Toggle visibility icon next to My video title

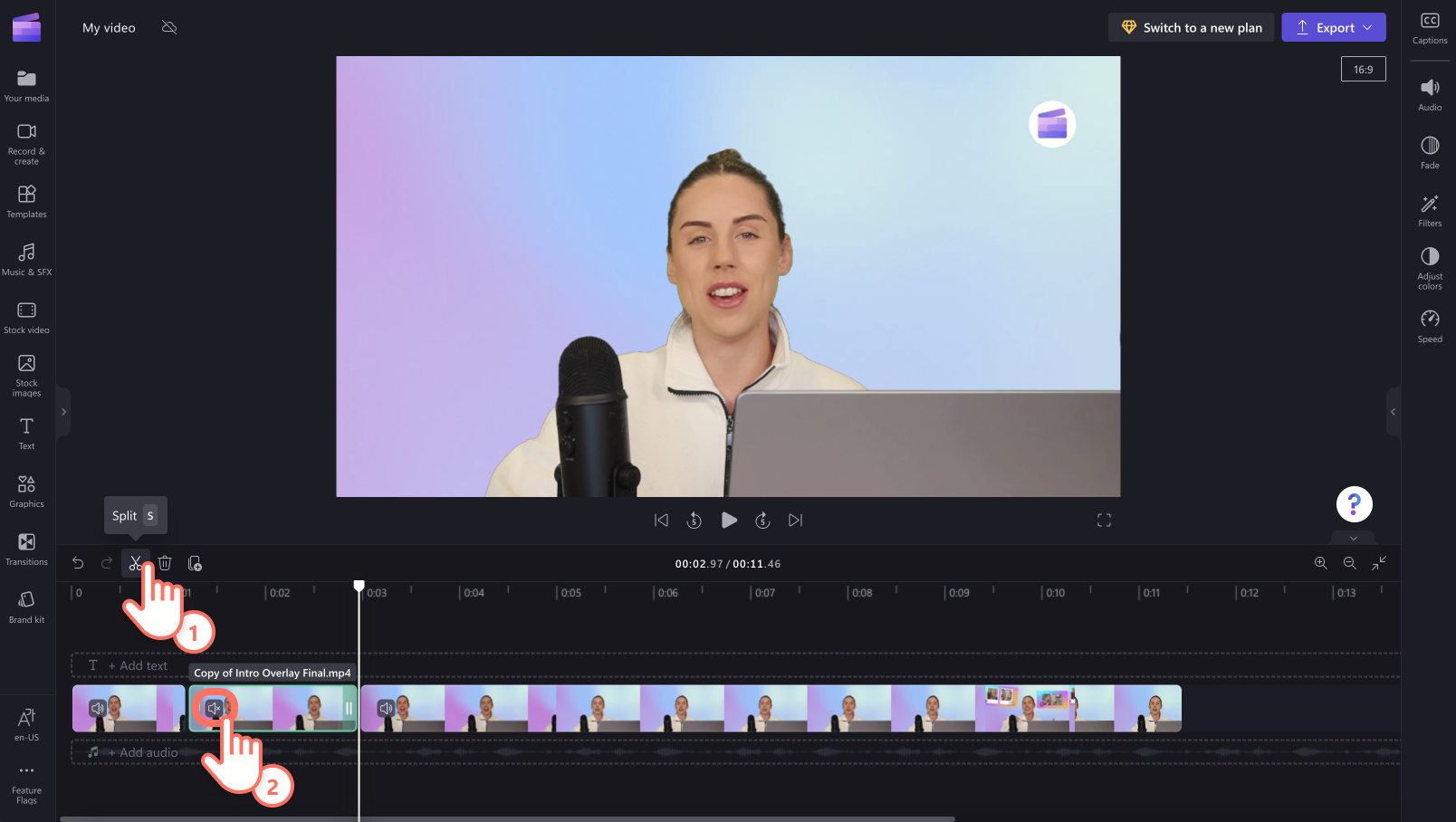[x=168, y=27]
